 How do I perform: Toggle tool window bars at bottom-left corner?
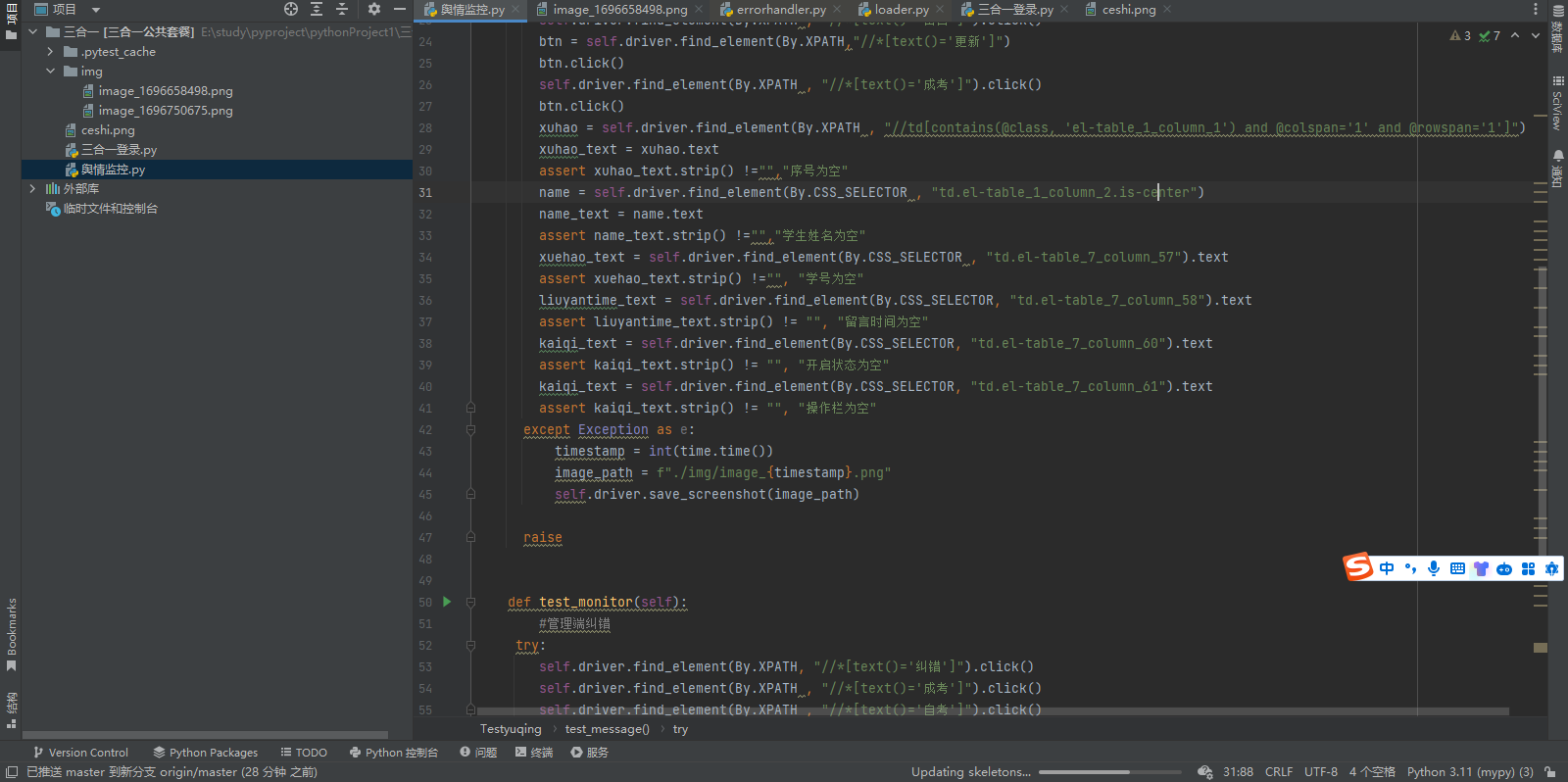coord(11,772)
